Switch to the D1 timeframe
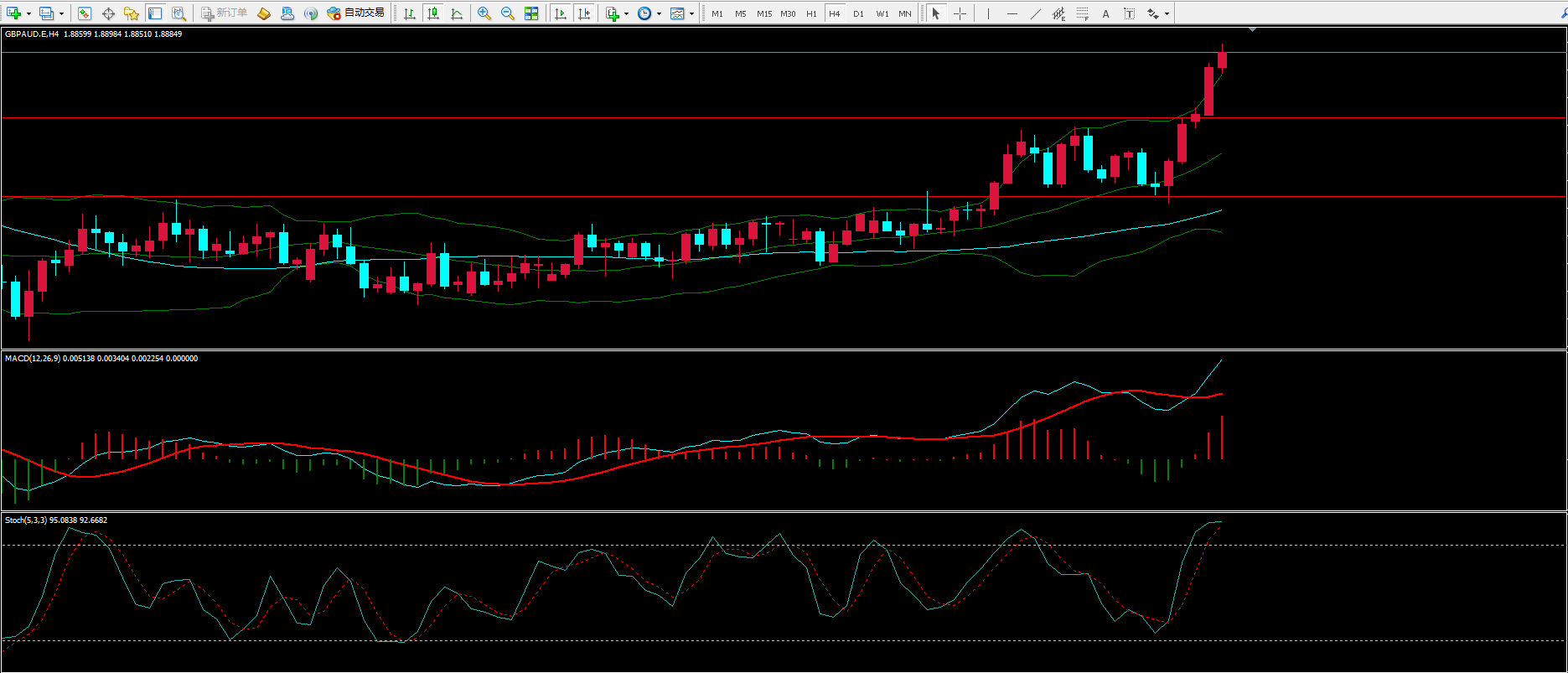Viewport: 1568px width, 673px height. pos(858,13)
